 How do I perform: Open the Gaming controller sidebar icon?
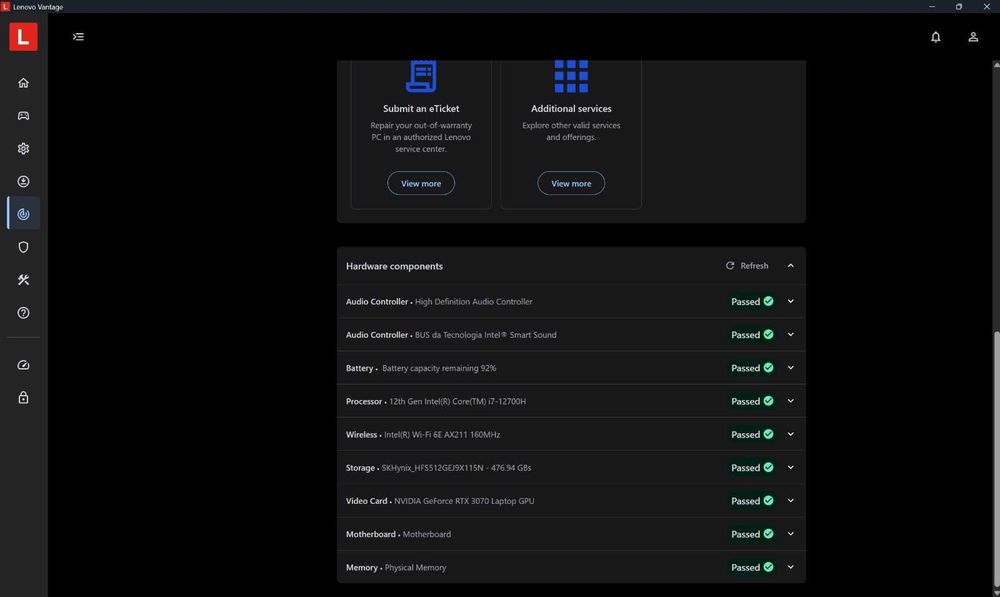(x=23, y=116)
